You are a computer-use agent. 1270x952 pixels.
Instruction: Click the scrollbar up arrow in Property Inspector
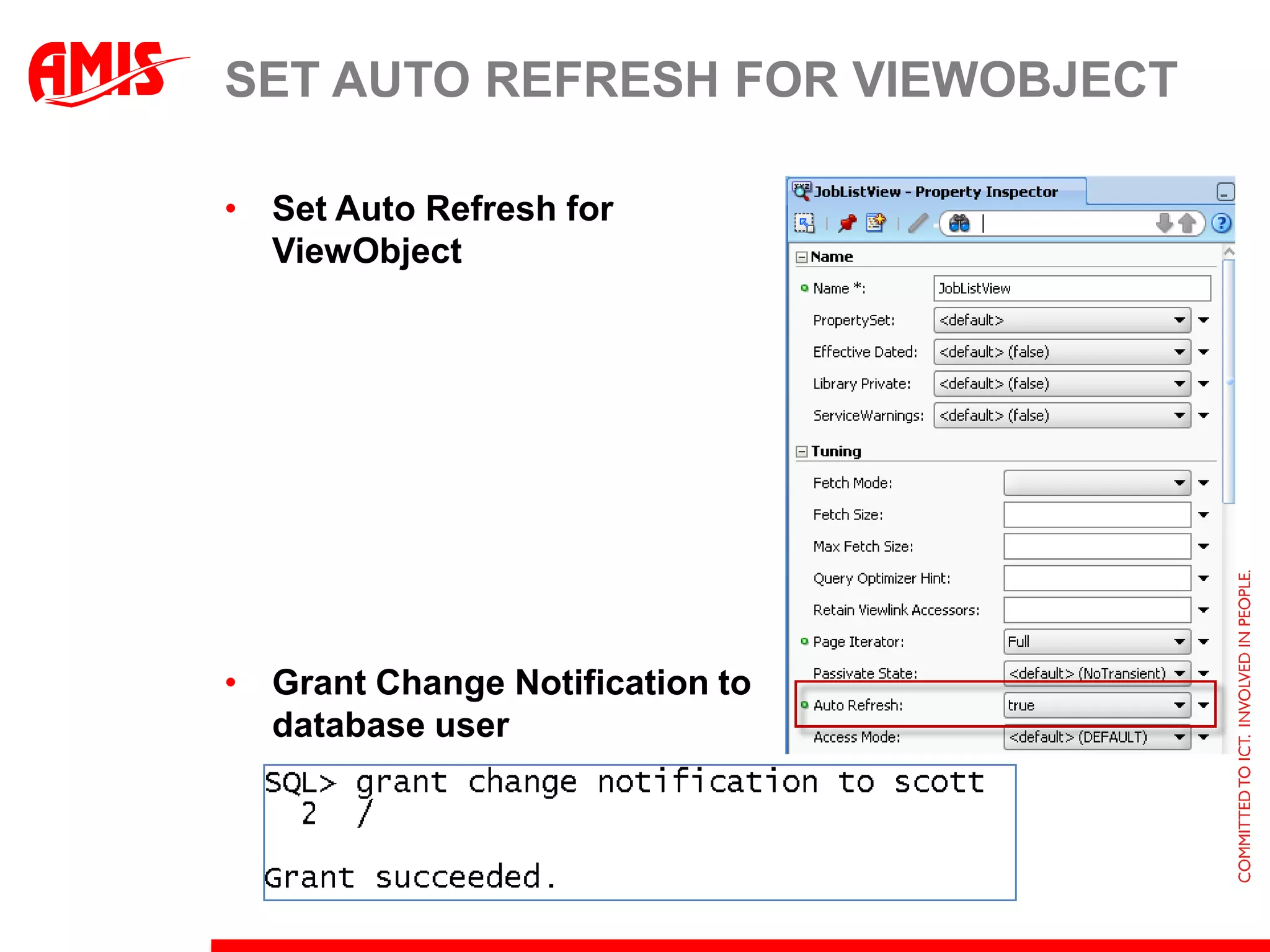click(x=1229, y=252)
